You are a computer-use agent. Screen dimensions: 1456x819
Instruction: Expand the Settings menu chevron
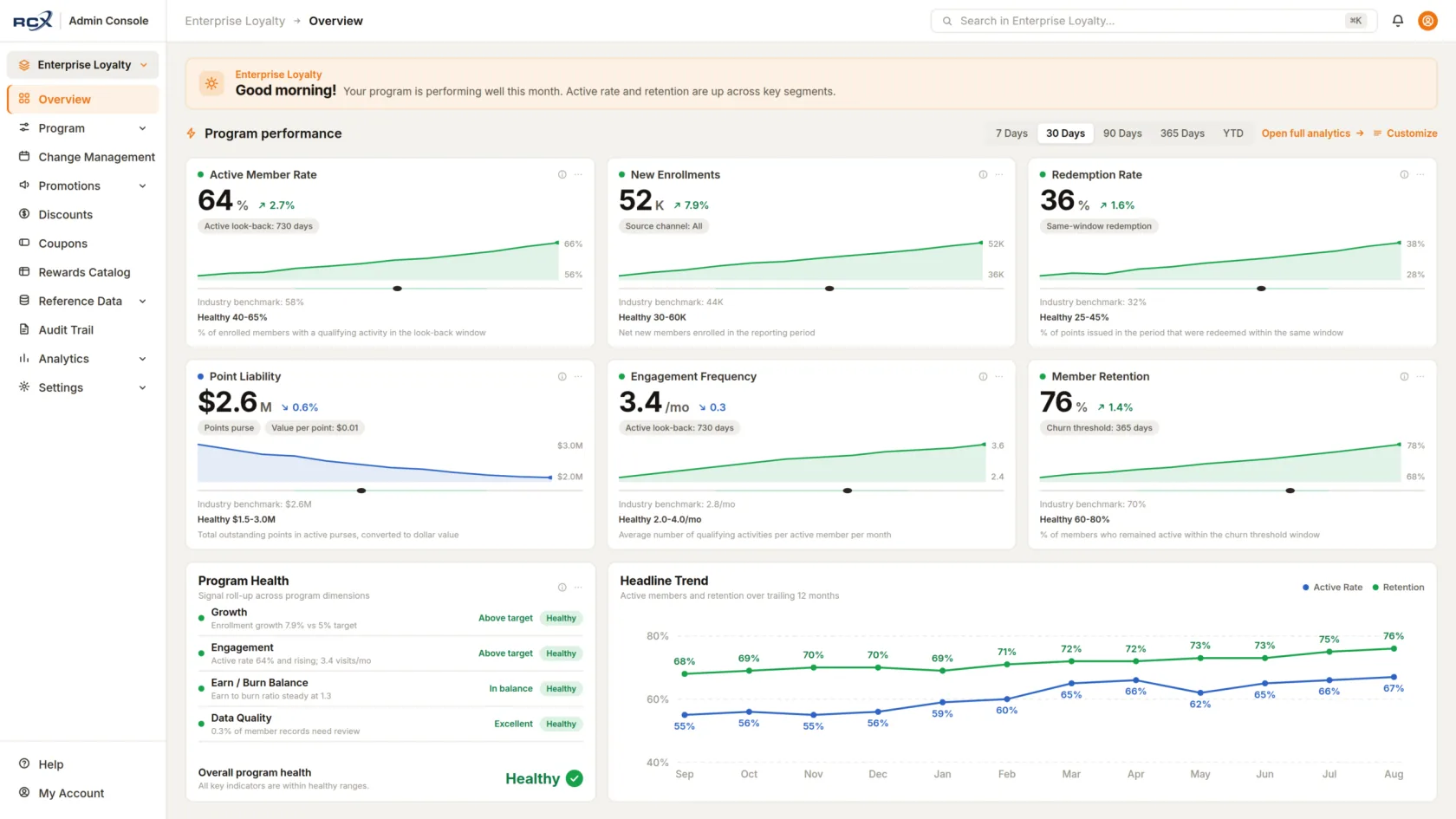143,387
